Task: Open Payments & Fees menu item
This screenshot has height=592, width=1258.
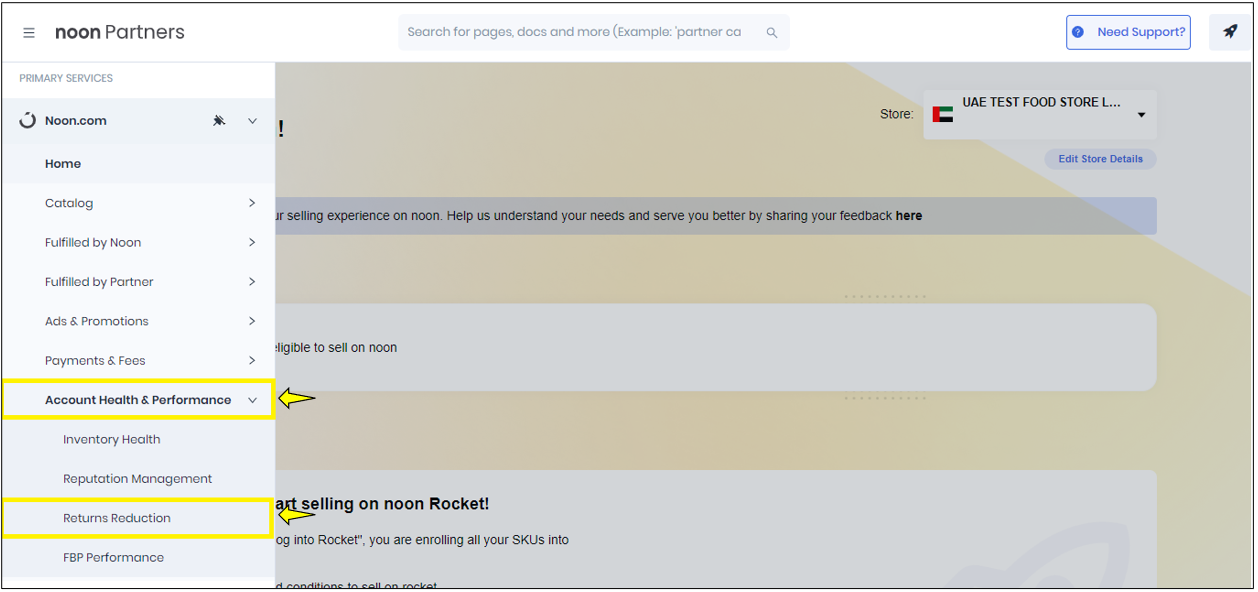Action: coord(138,360)
